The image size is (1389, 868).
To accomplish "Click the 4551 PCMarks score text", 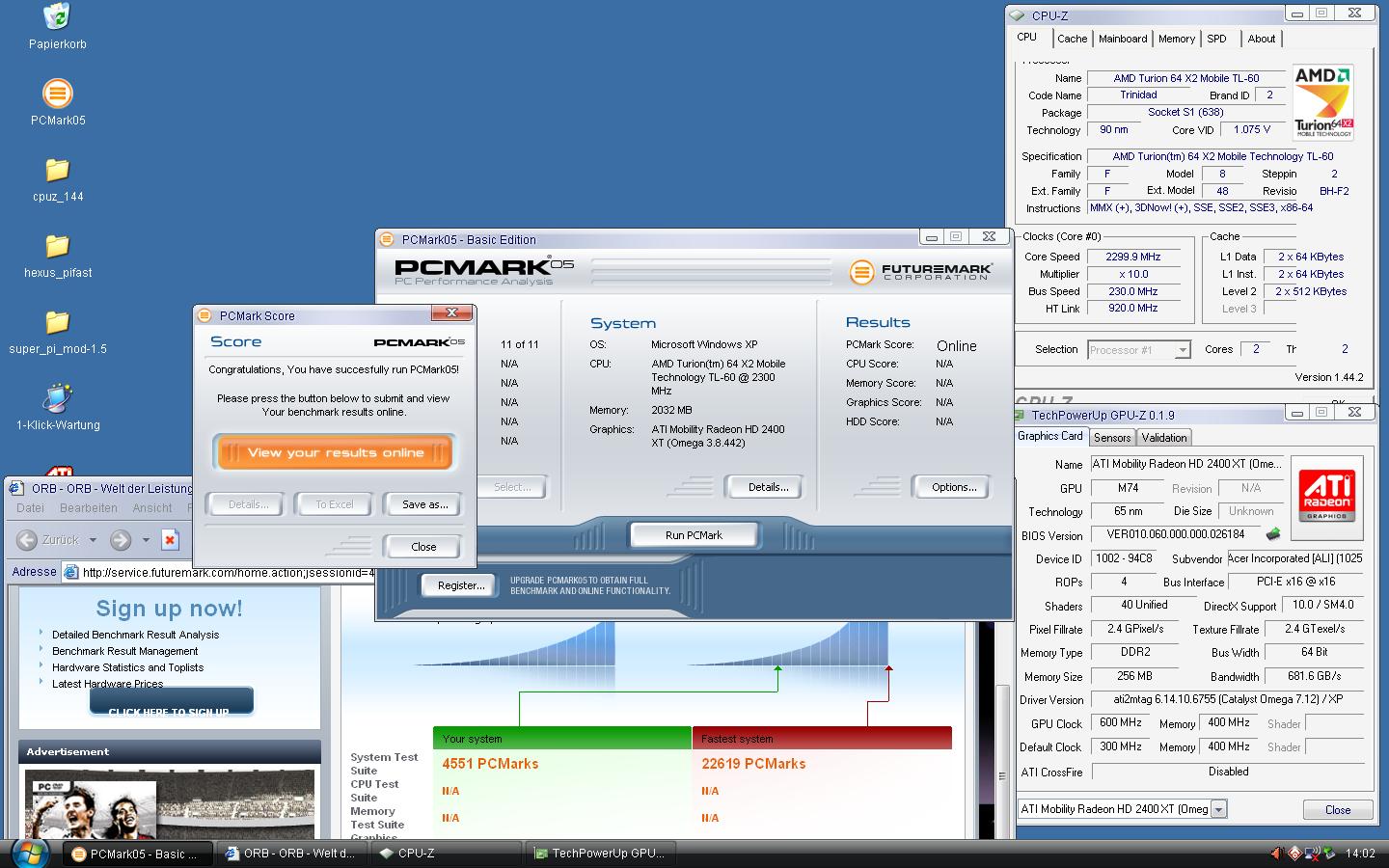I will (x=490, y=764).
